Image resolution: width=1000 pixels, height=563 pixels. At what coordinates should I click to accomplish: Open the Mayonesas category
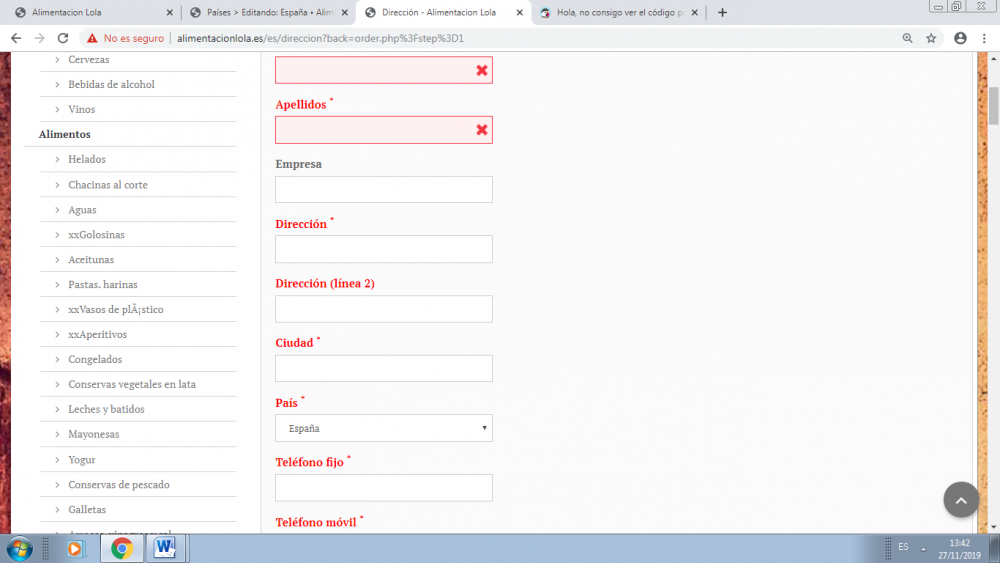(x=94, y=434)
